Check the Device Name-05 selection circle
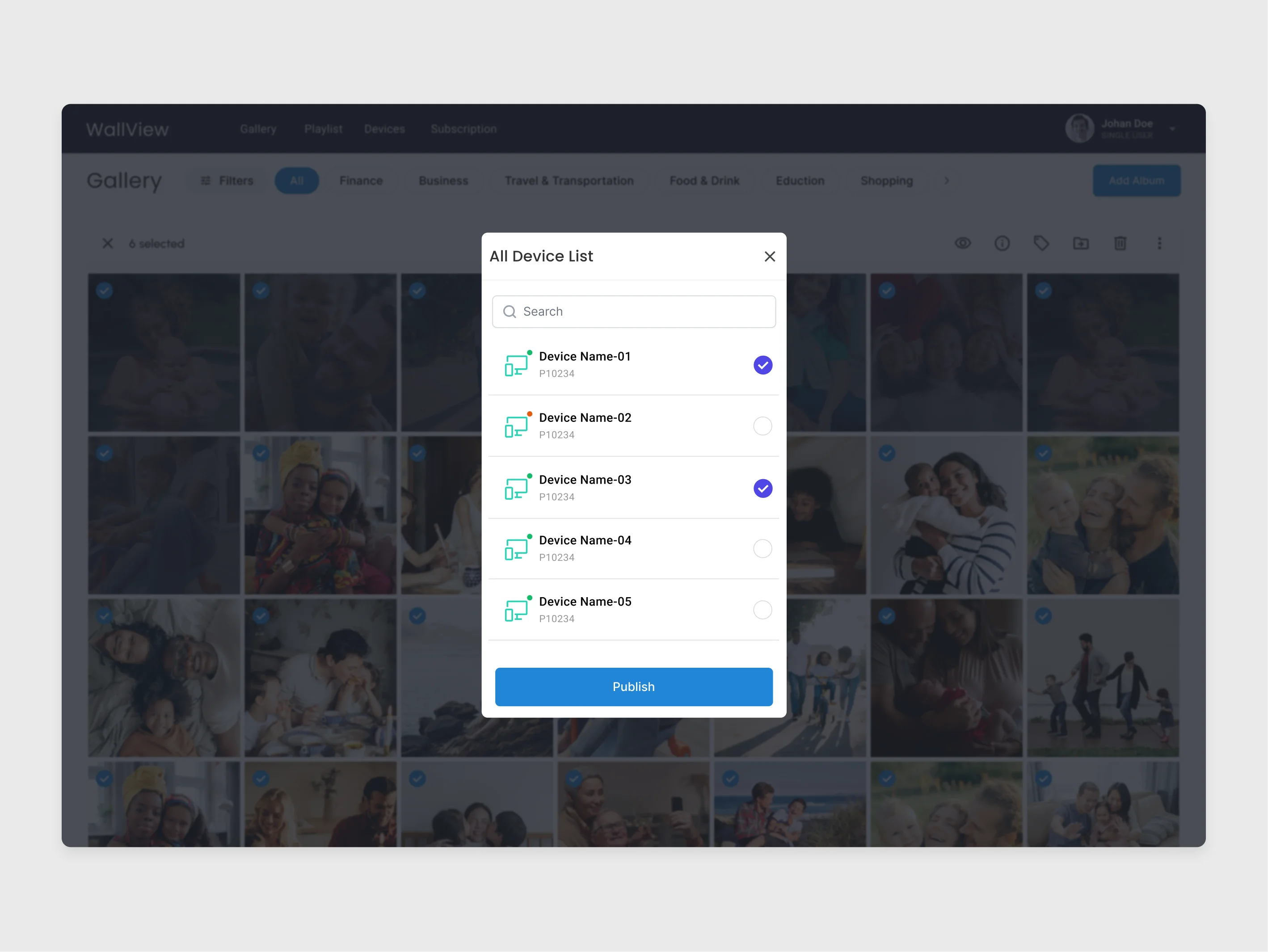Screen dimensions: 1268x952 762,610
